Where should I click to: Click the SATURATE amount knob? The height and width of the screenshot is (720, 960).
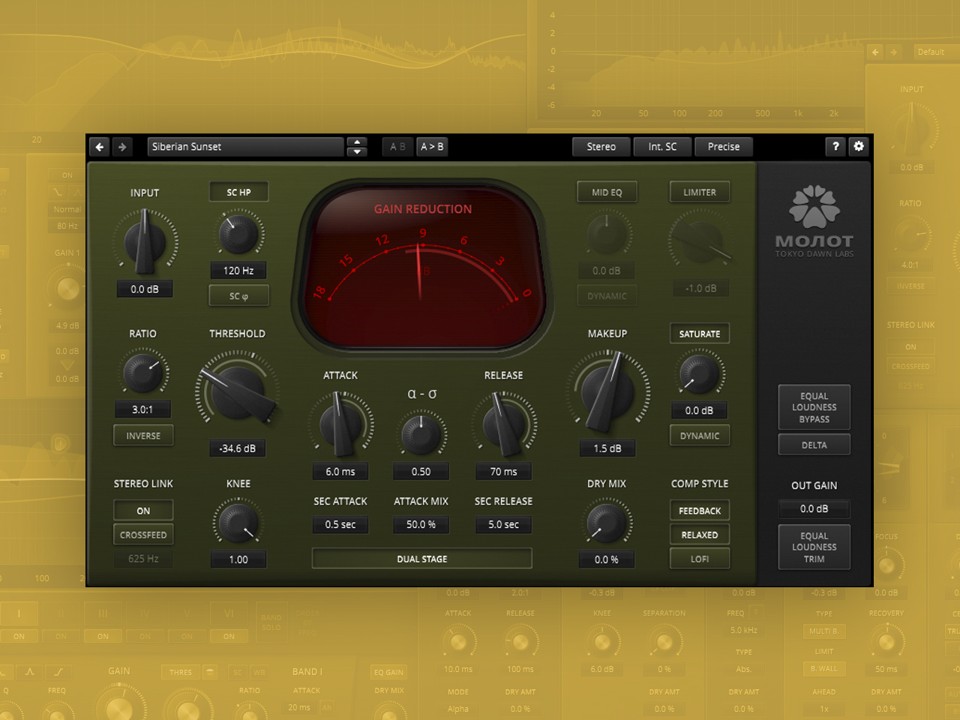coord(700,373)
